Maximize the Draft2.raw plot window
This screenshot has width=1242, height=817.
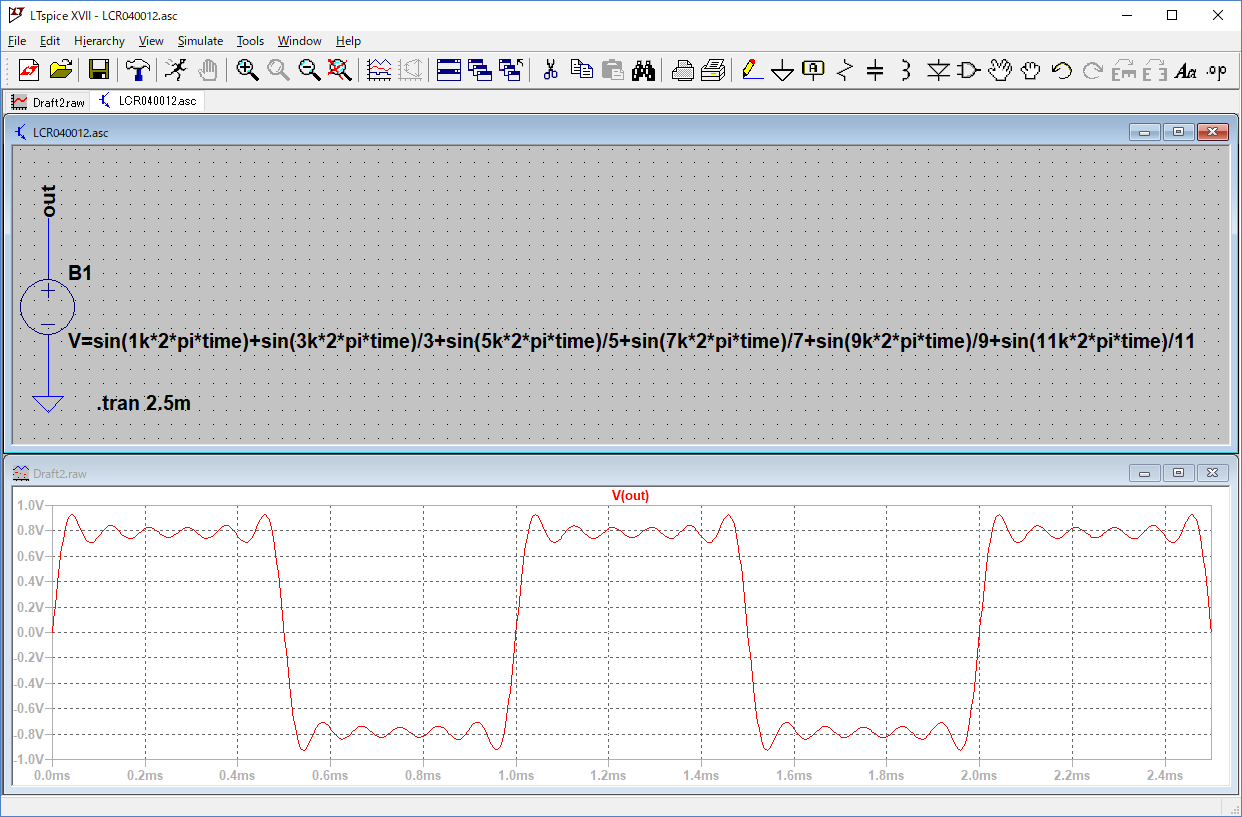[1179, 473]
